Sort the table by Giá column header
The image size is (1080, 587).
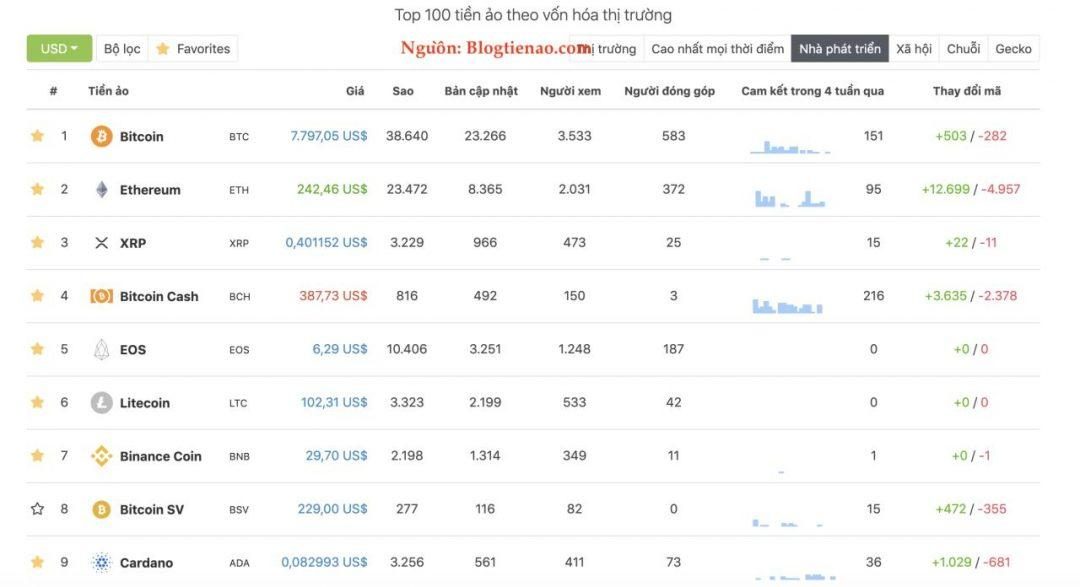tap(355, 91)
